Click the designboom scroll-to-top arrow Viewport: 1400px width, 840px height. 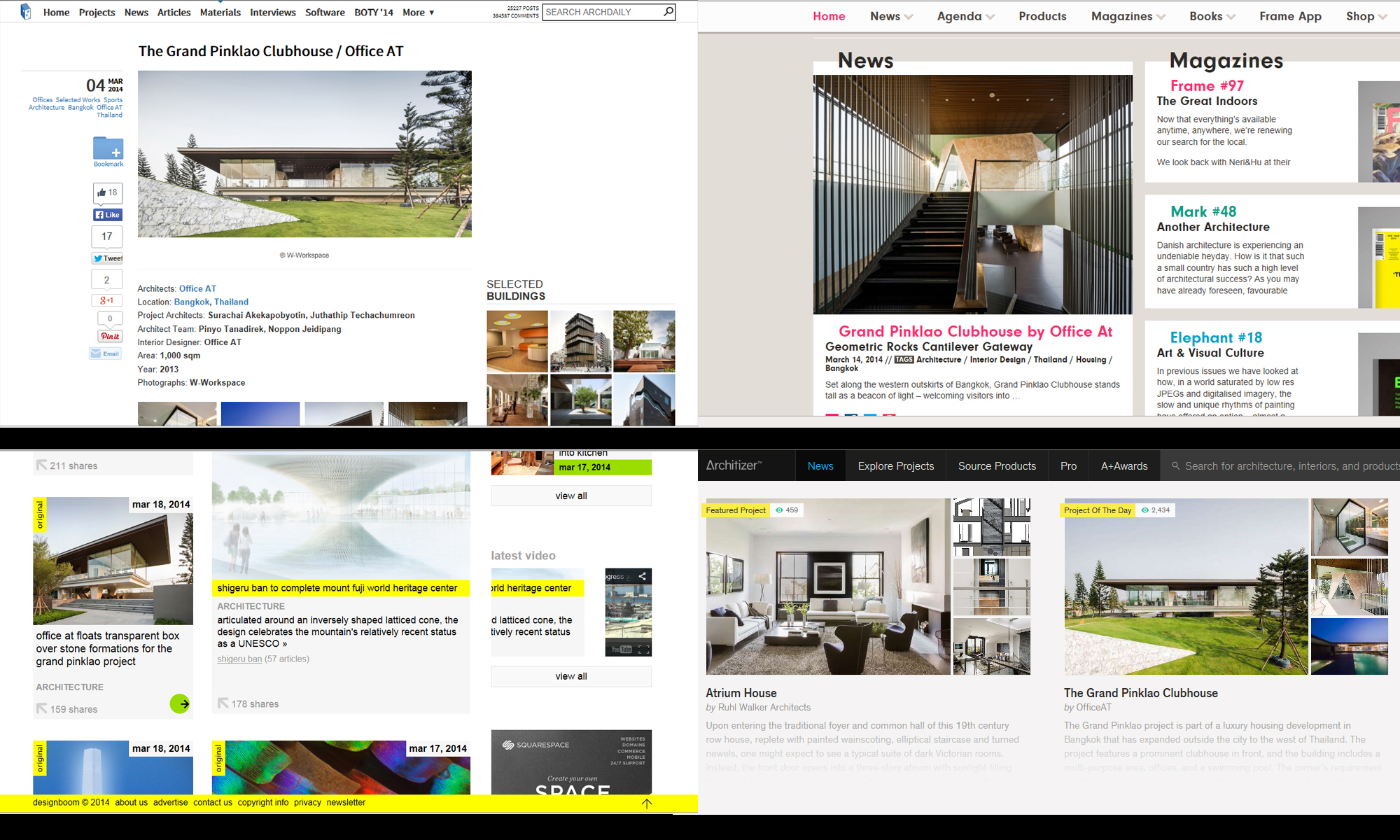646,804
